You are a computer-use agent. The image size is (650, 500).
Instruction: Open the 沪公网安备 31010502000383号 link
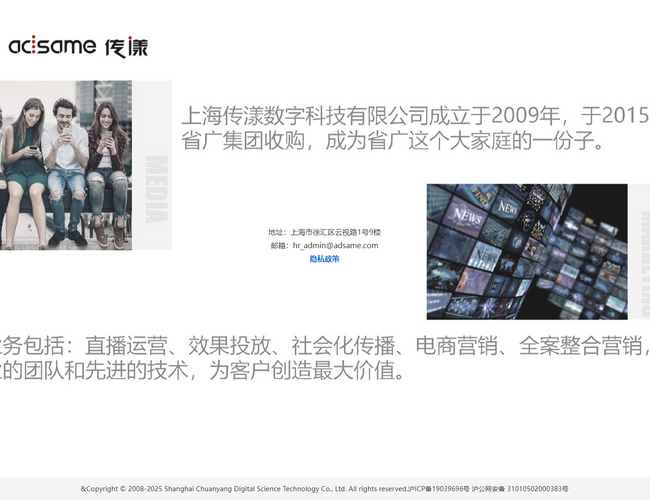click(x=520, y=489)
